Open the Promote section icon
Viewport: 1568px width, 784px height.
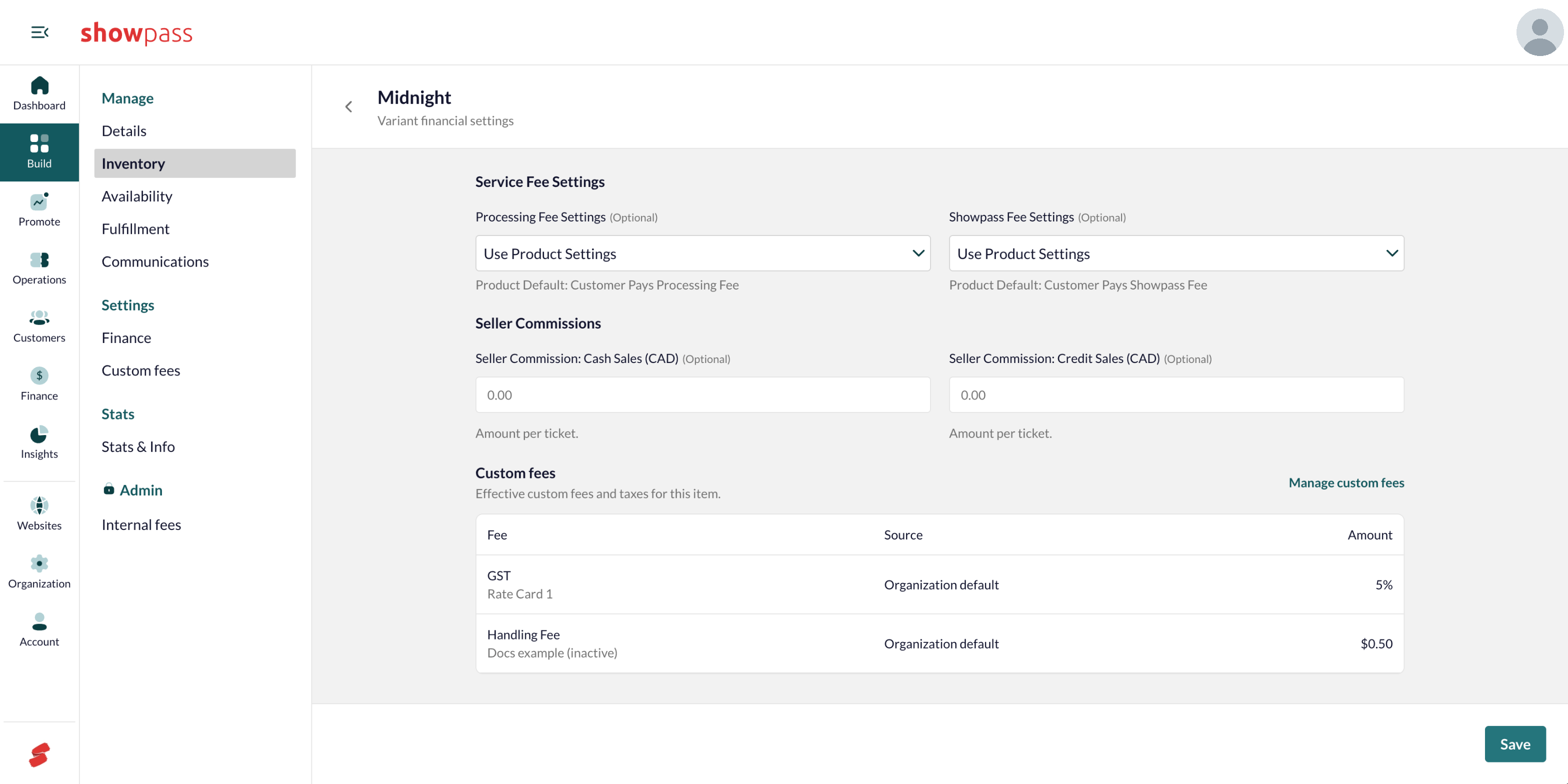pos(39,201)
